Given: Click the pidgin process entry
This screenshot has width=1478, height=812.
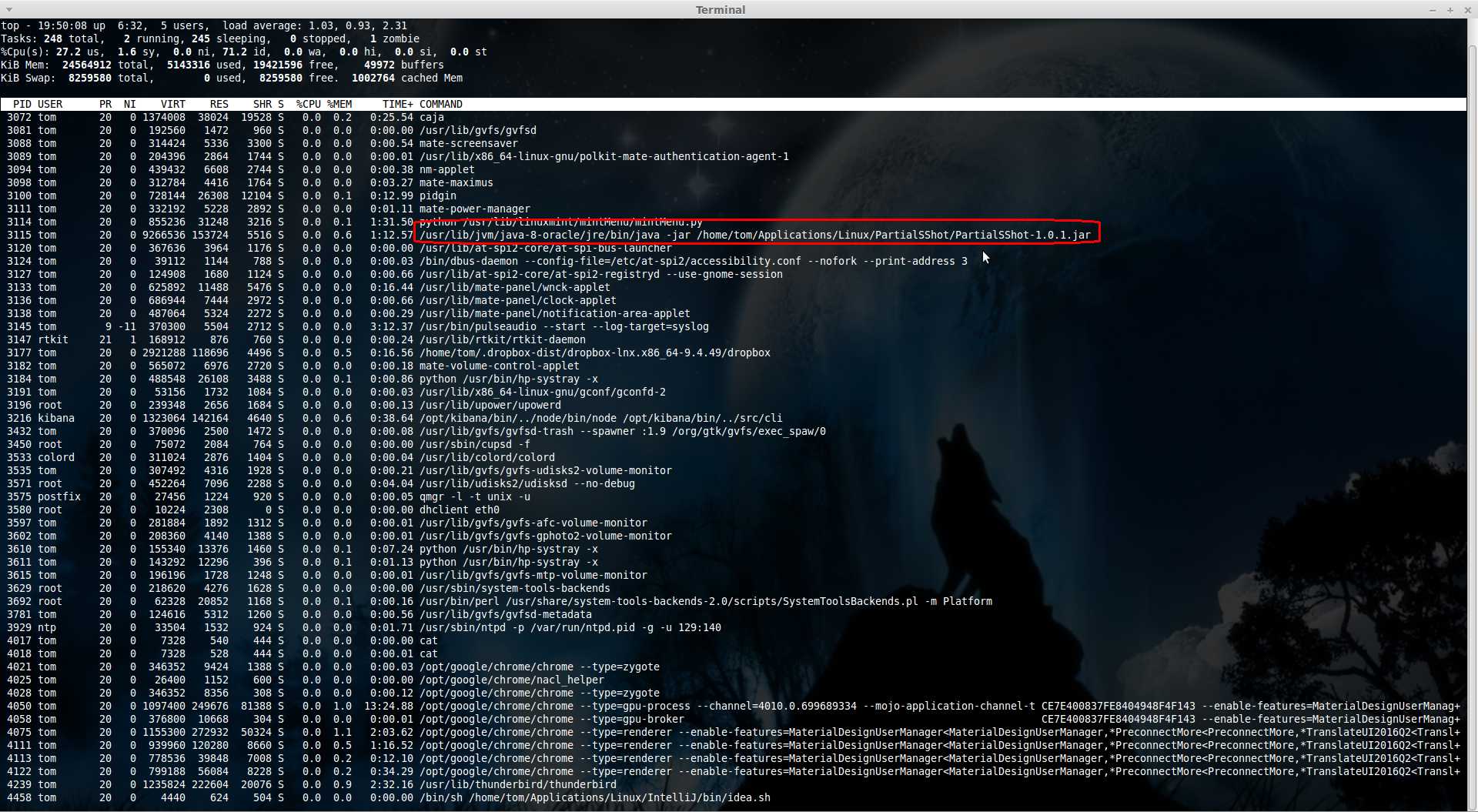Looking at the screenshot, I should coord(437,195).
